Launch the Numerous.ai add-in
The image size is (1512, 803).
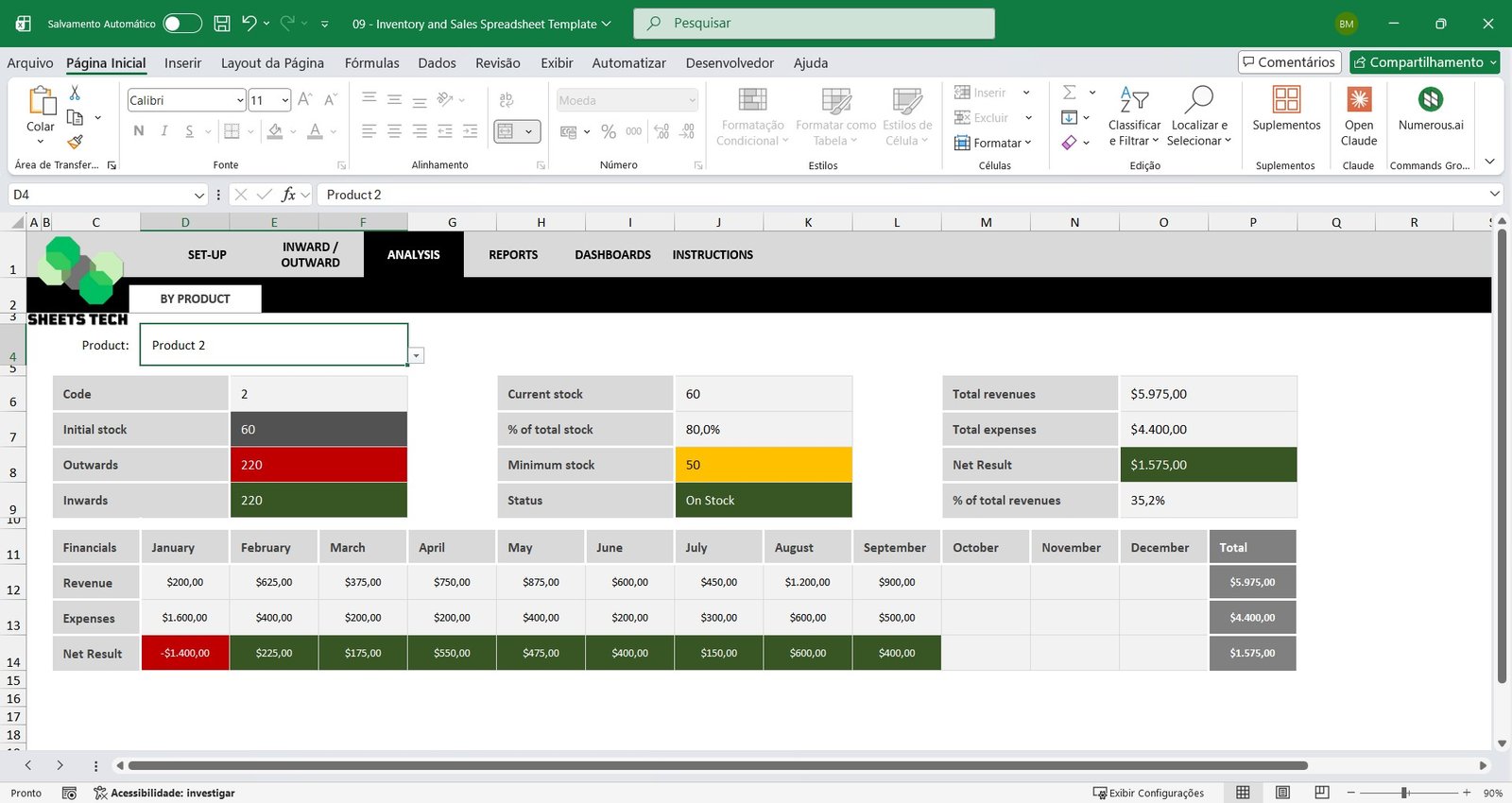[x=1431, y=109]
